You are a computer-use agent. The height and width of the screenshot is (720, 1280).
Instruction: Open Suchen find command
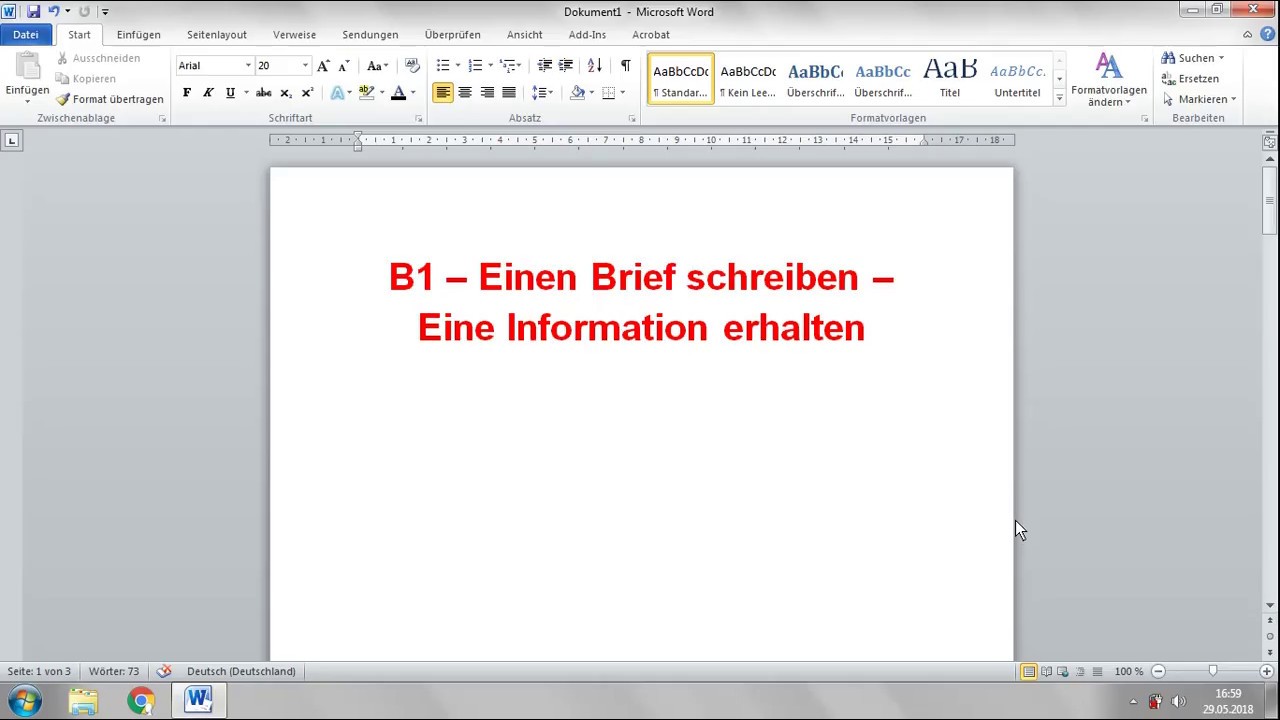[1193, 58]
